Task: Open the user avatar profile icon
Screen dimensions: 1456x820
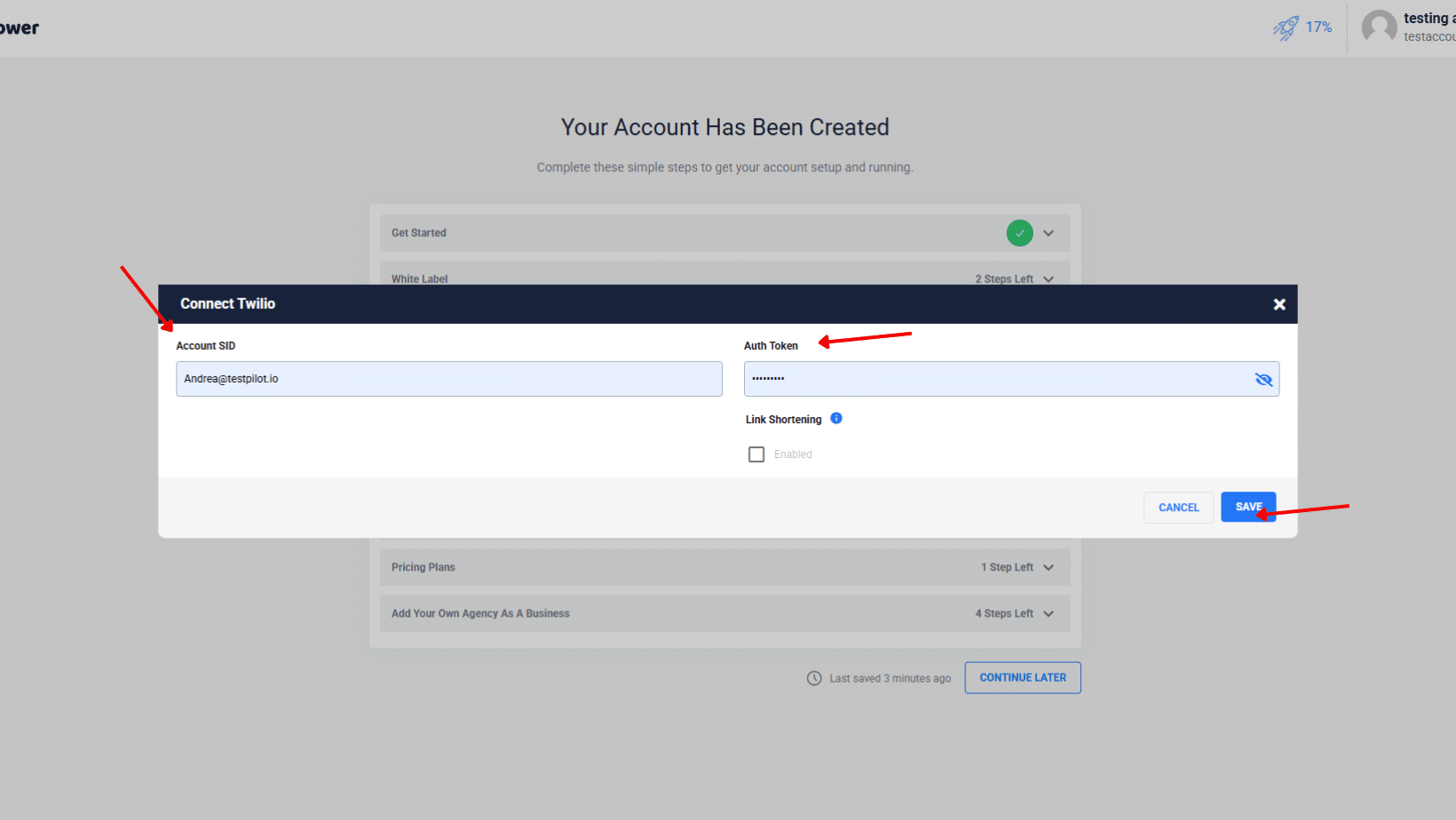Action: pyautogui.click(x=1379, y=28)
